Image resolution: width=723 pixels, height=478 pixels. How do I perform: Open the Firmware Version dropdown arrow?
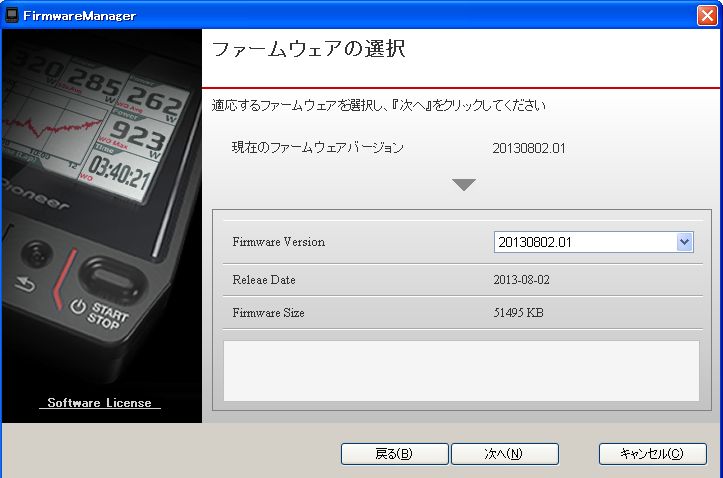click(684, 242)
